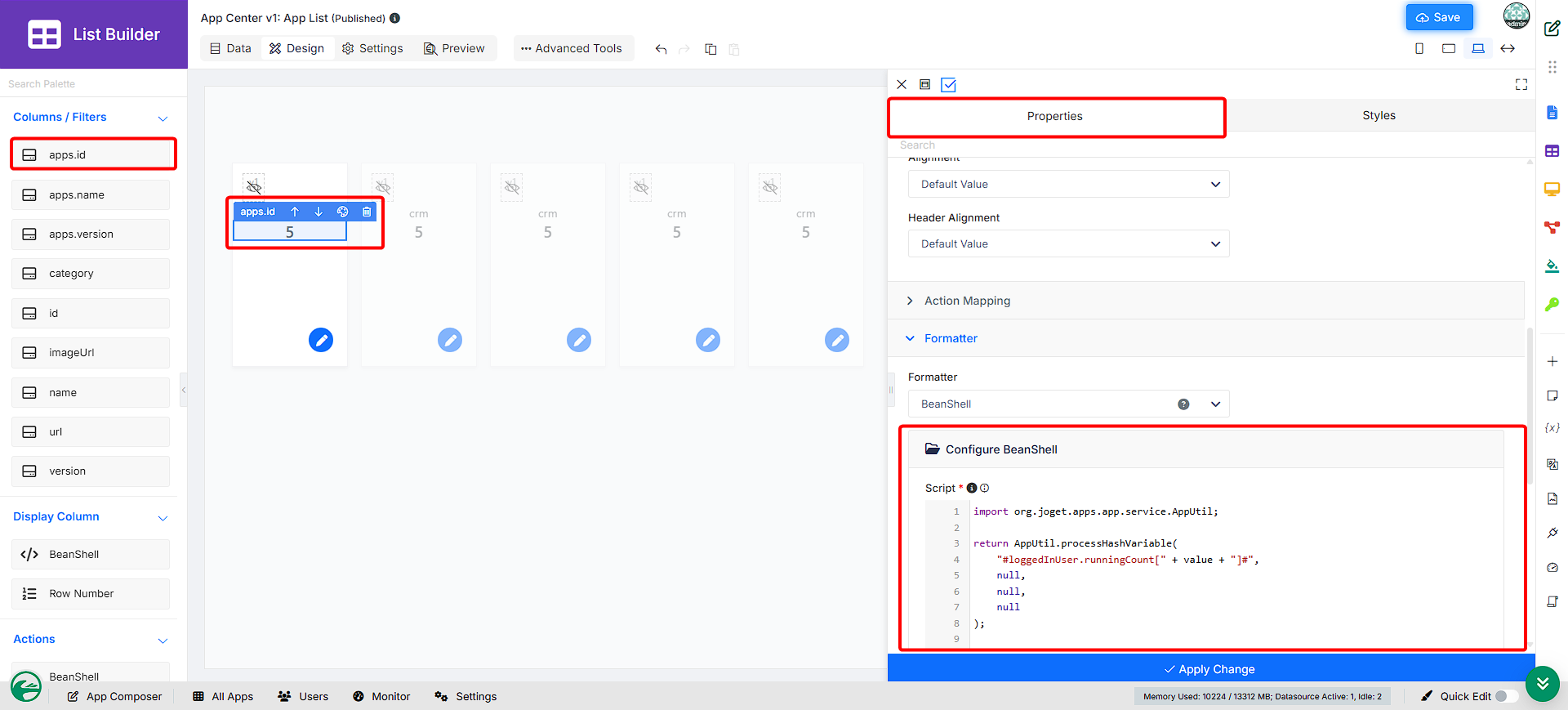
Task: Click the Save button
Action: point(1439,17)
